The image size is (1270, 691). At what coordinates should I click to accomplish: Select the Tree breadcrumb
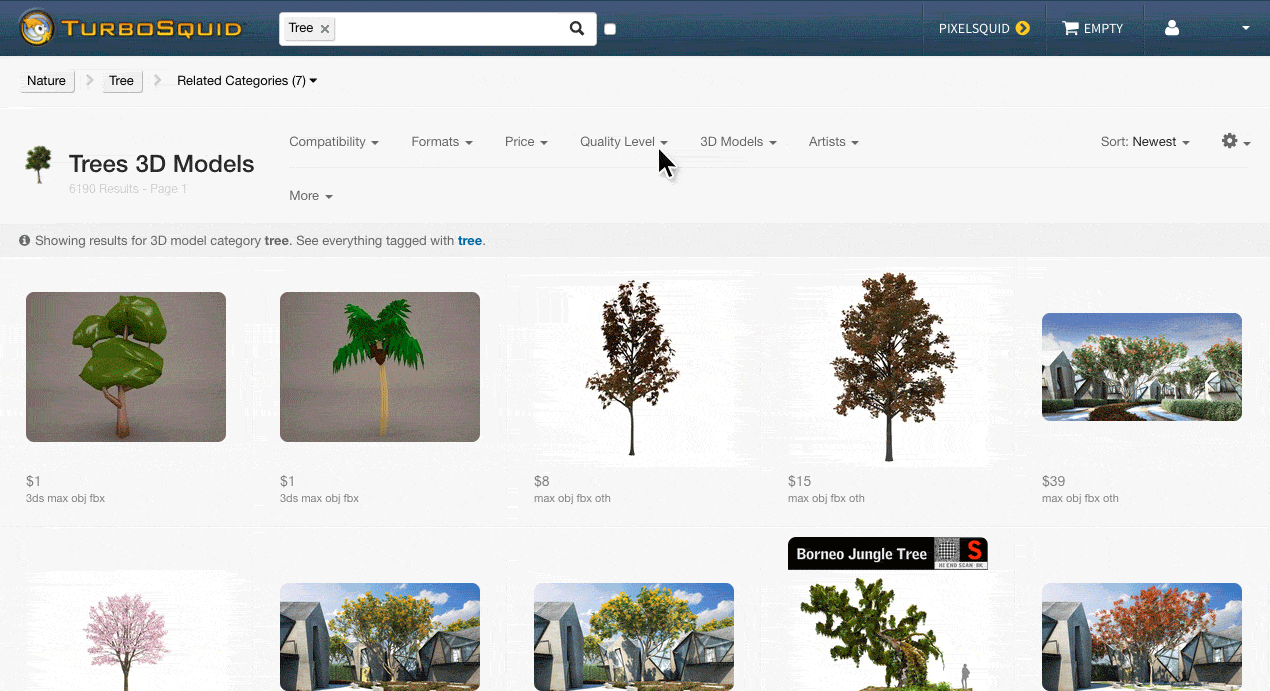click(x=122, y=81)
